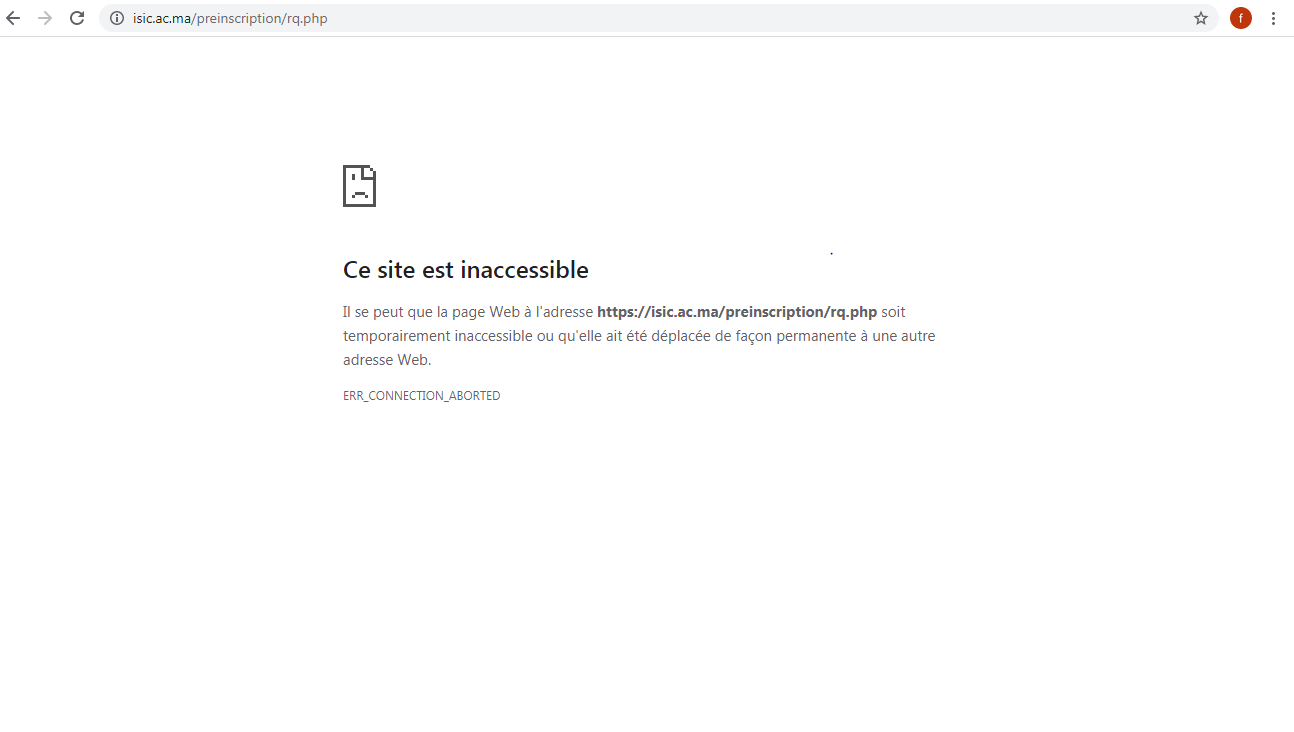
Task: Click the sad page error icon
Action: click(359, 186)
